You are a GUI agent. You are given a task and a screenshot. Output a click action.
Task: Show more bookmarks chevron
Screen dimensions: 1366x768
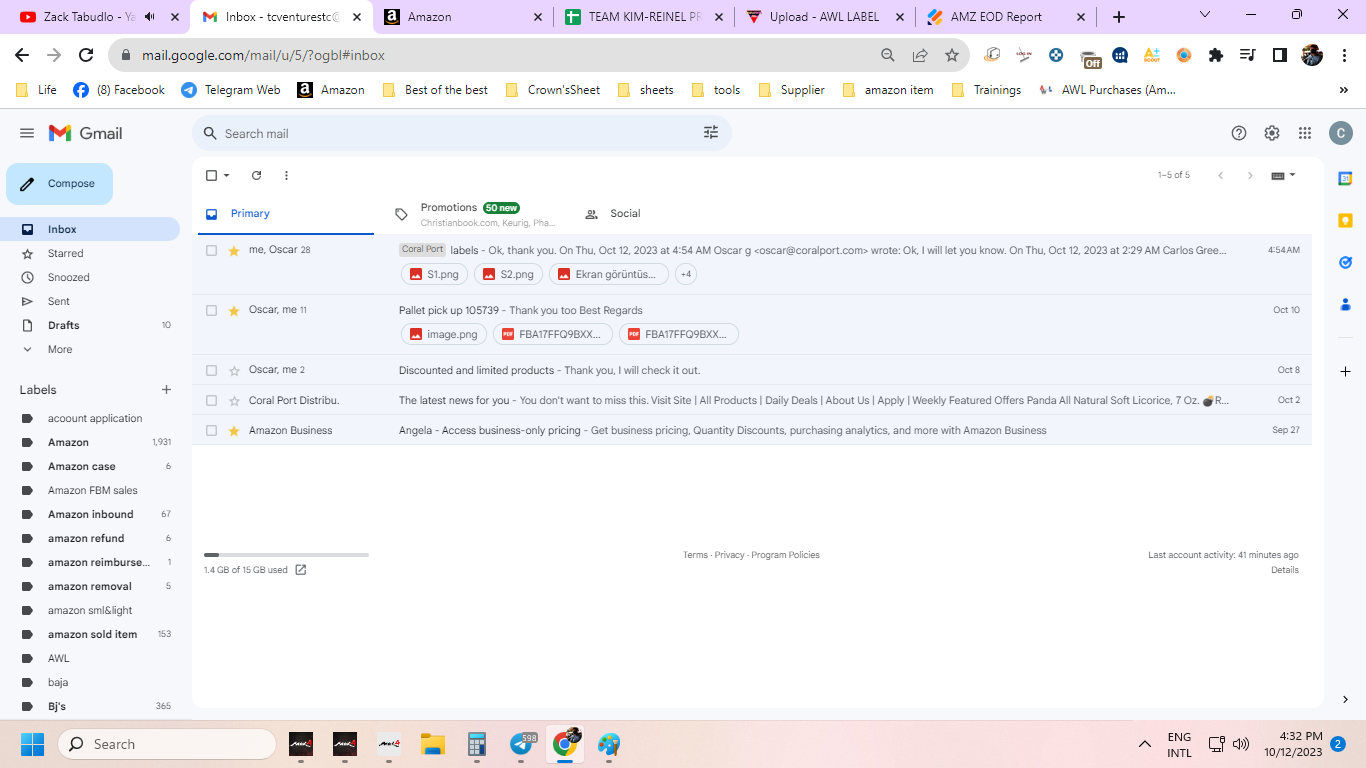click(1343, 90)
